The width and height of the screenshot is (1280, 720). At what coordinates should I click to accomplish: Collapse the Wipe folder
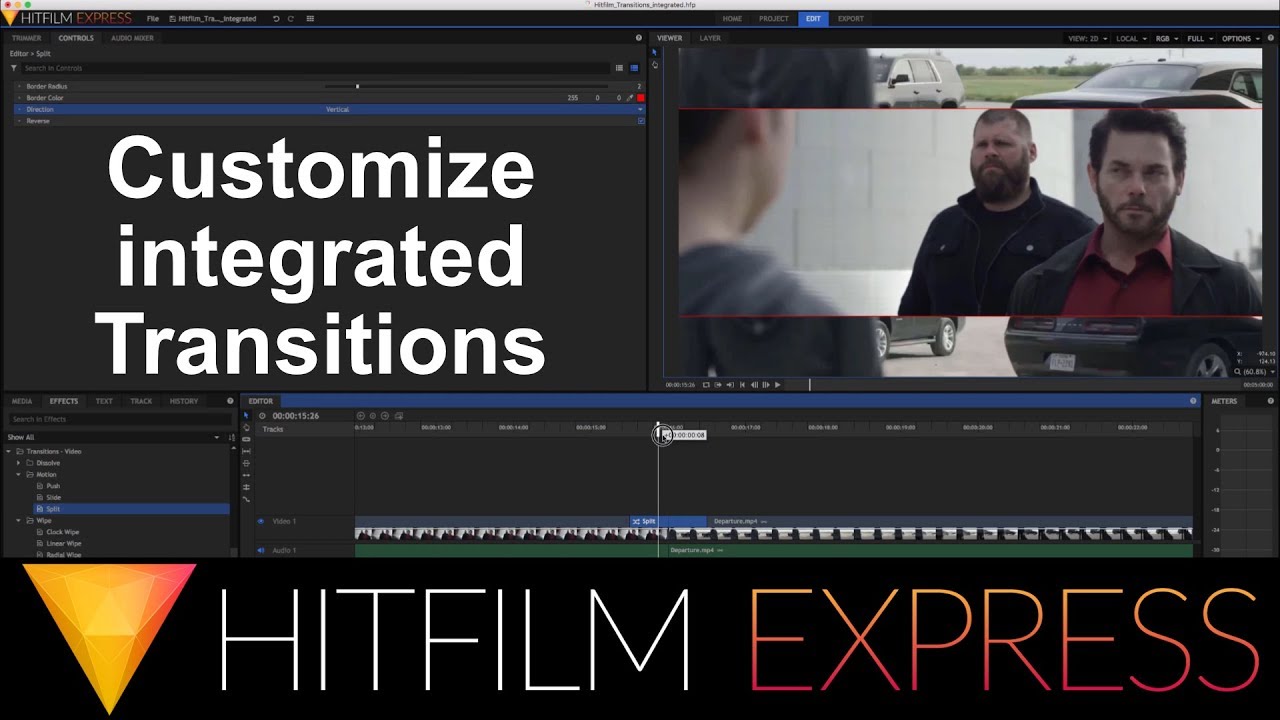pos(18,520)
